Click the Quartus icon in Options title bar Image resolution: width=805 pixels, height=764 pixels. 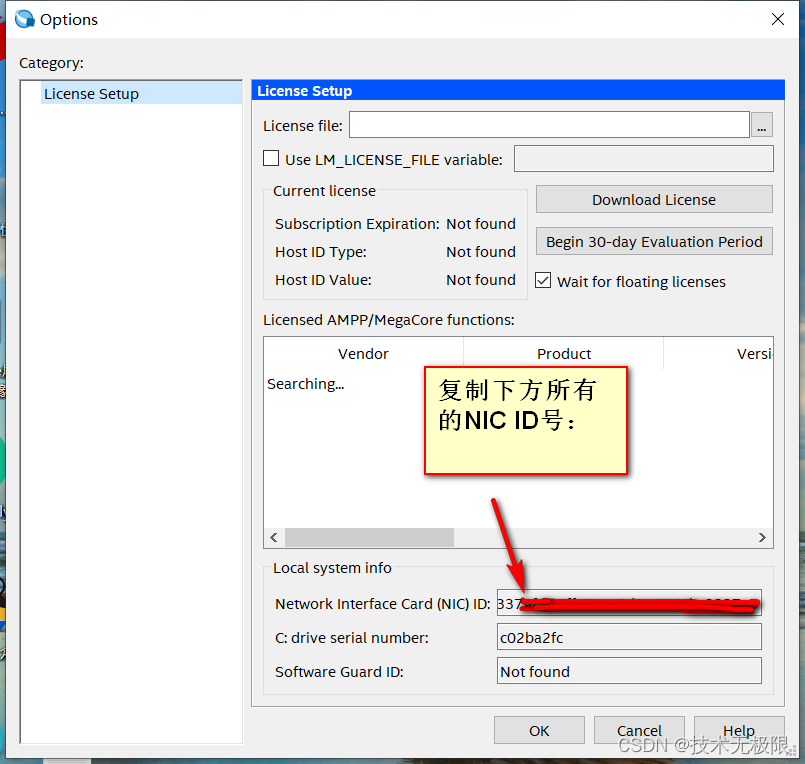24,19
